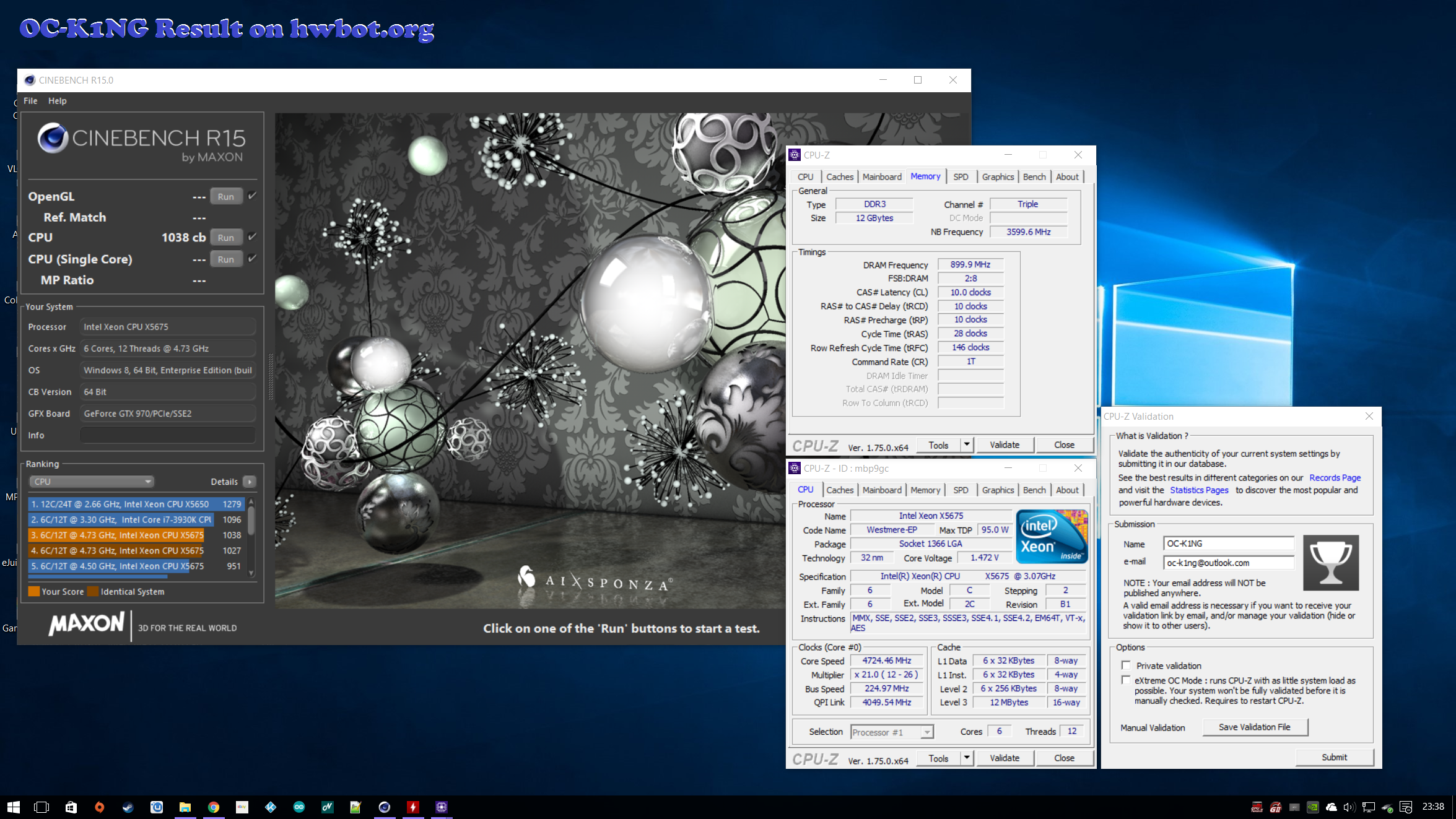
Task: Open the Help menu in Cinebench
Action: click(58, 101)
